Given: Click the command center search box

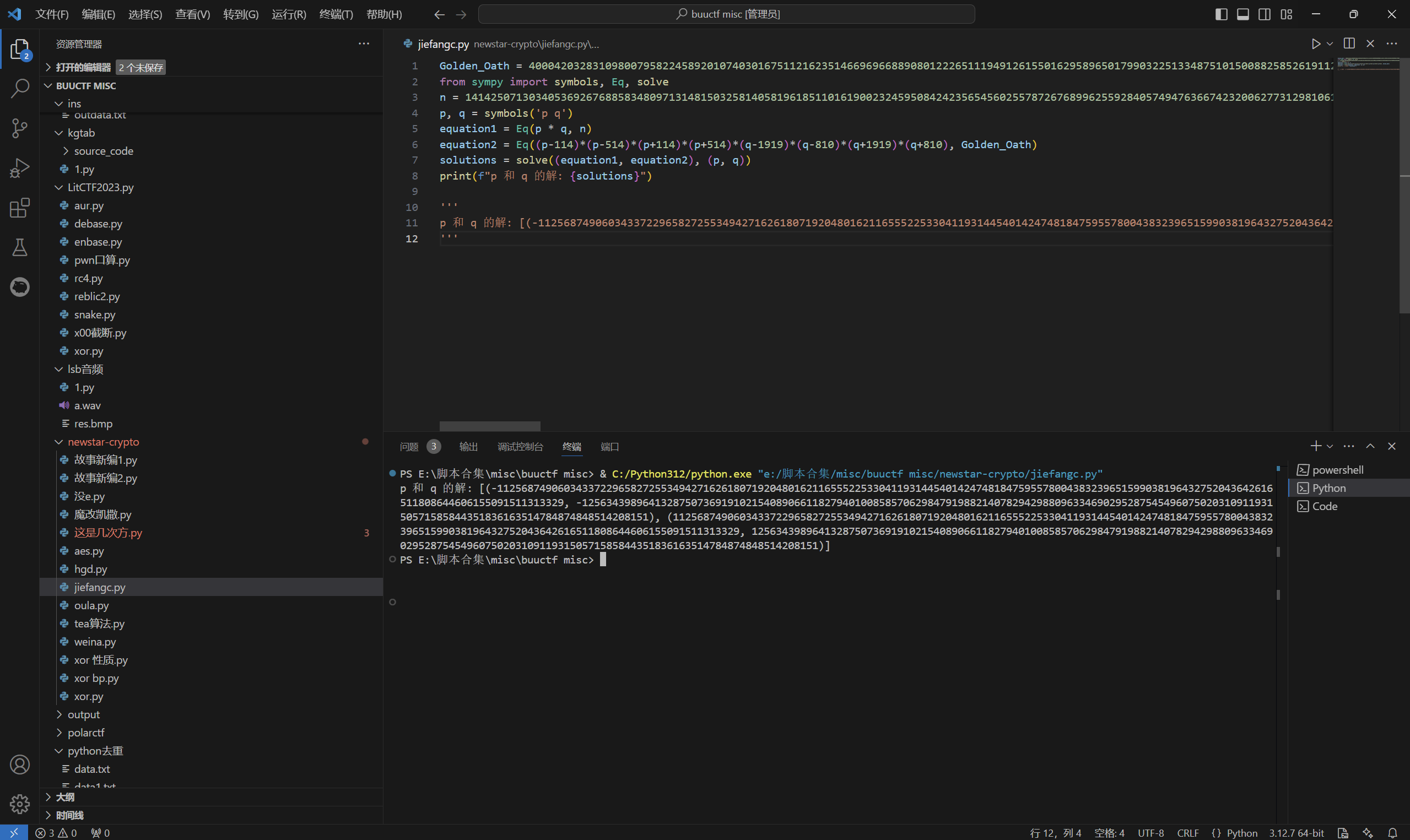Looking at the screenshot, I should point(727,14).
